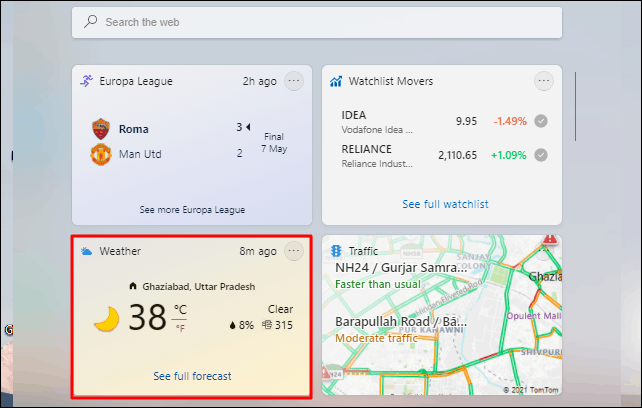Image resolution: width=642 pixels, height=408 pixels.
Task: Select the RELIANCE stock symbol
Action: point(366,149)
